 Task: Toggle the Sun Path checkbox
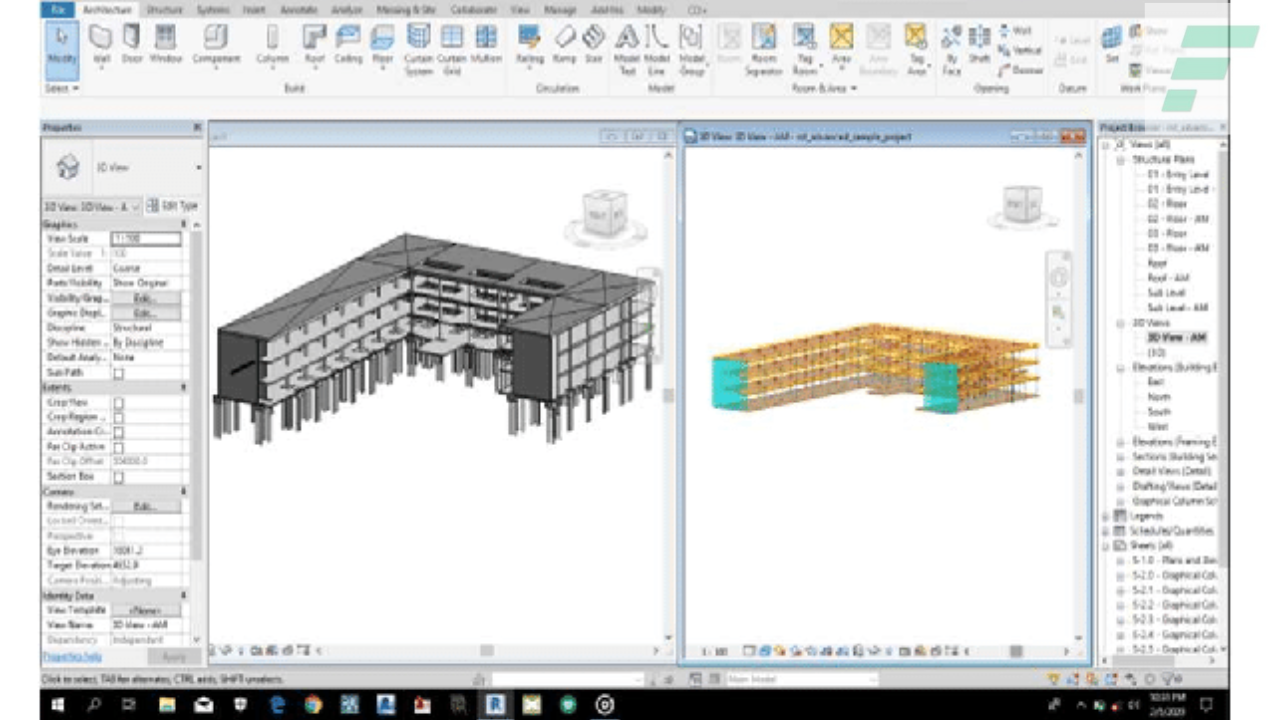click(x=118, y=373)
